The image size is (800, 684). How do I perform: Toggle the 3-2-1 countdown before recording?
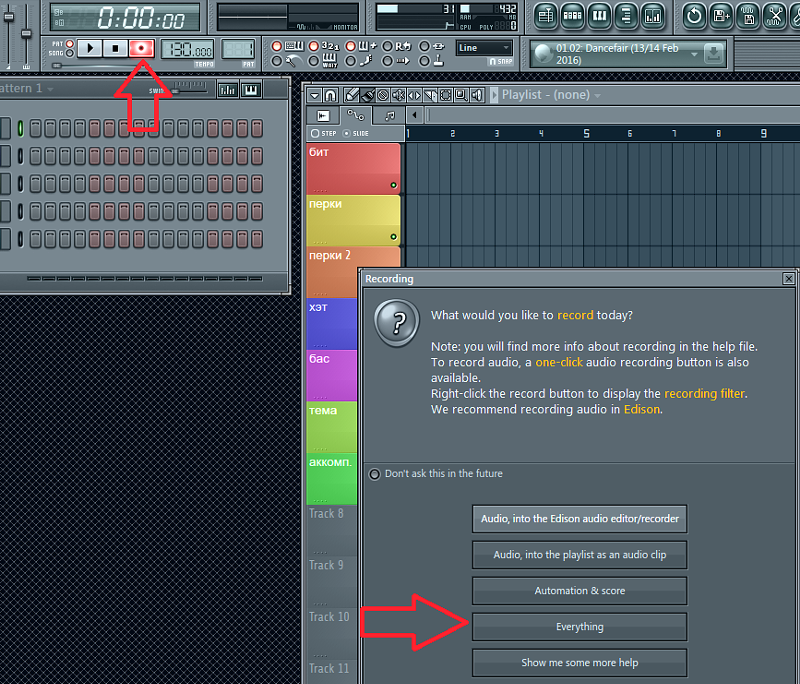[x=314, y=46]
